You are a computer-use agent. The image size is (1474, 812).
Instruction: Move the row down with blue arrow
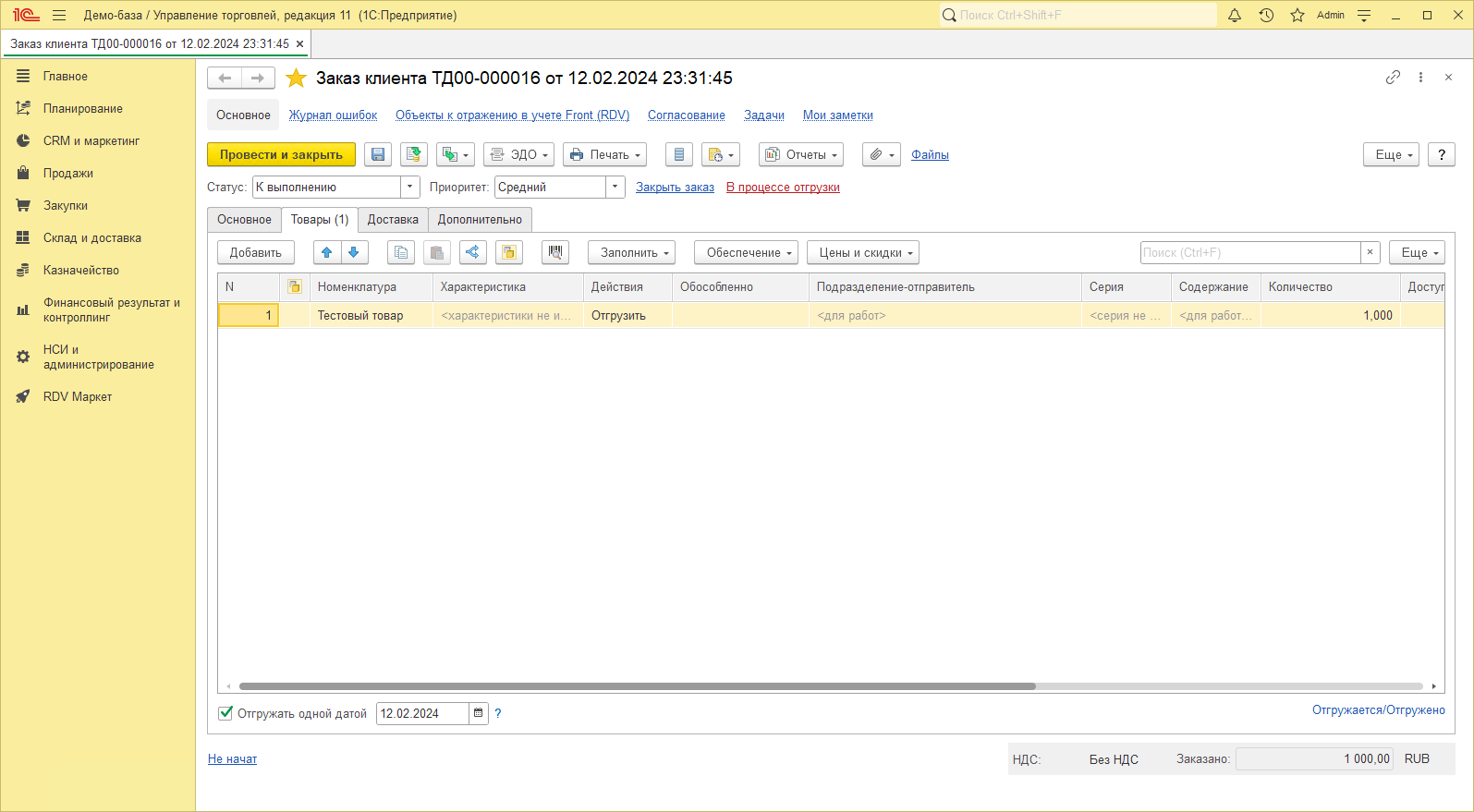pos(354,253)
